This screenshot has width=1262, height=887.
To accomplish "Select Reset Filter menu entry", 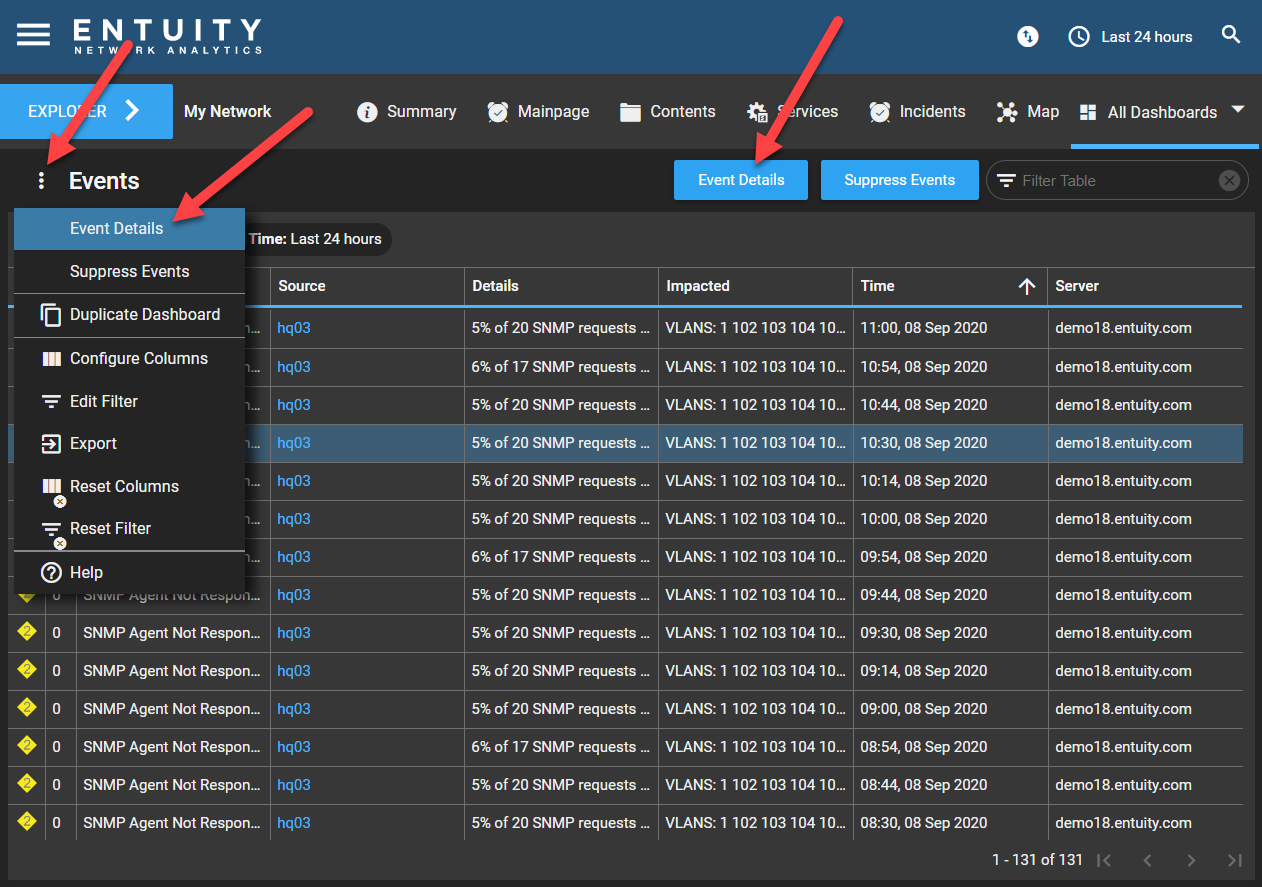I will (129, 529).
